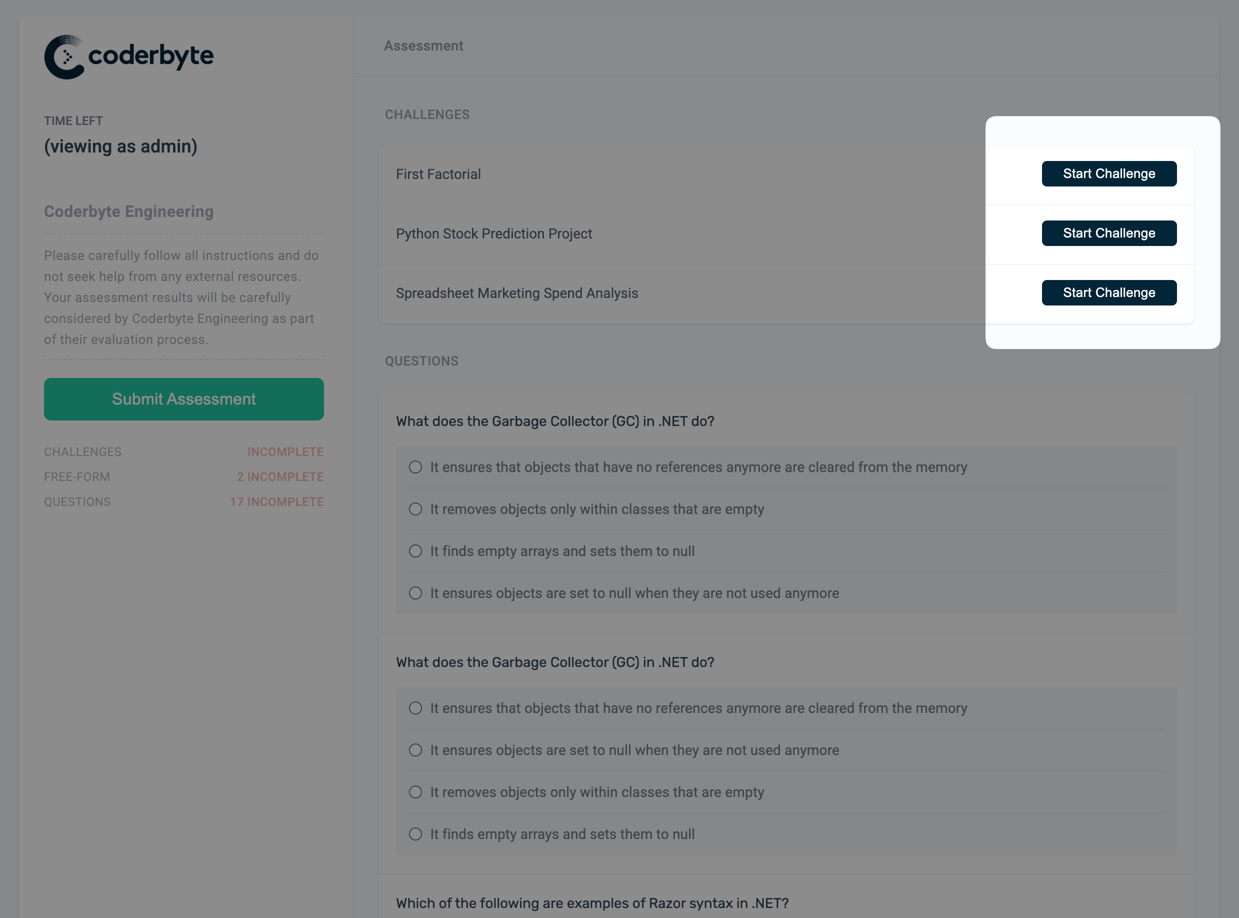Pick 'finds empty arrays' option in first GC question
The image size is (1239, 918).
pyautogui.click(x=416, y=551)
